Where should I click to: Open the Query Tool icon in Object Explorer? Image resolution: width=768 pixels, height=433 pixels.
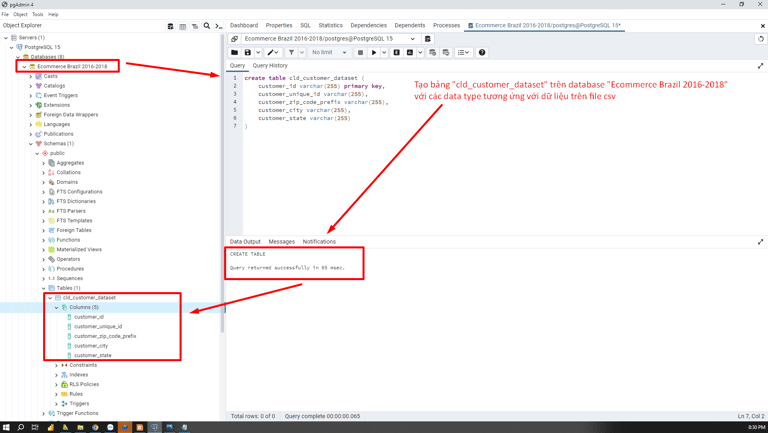[170, 26]
